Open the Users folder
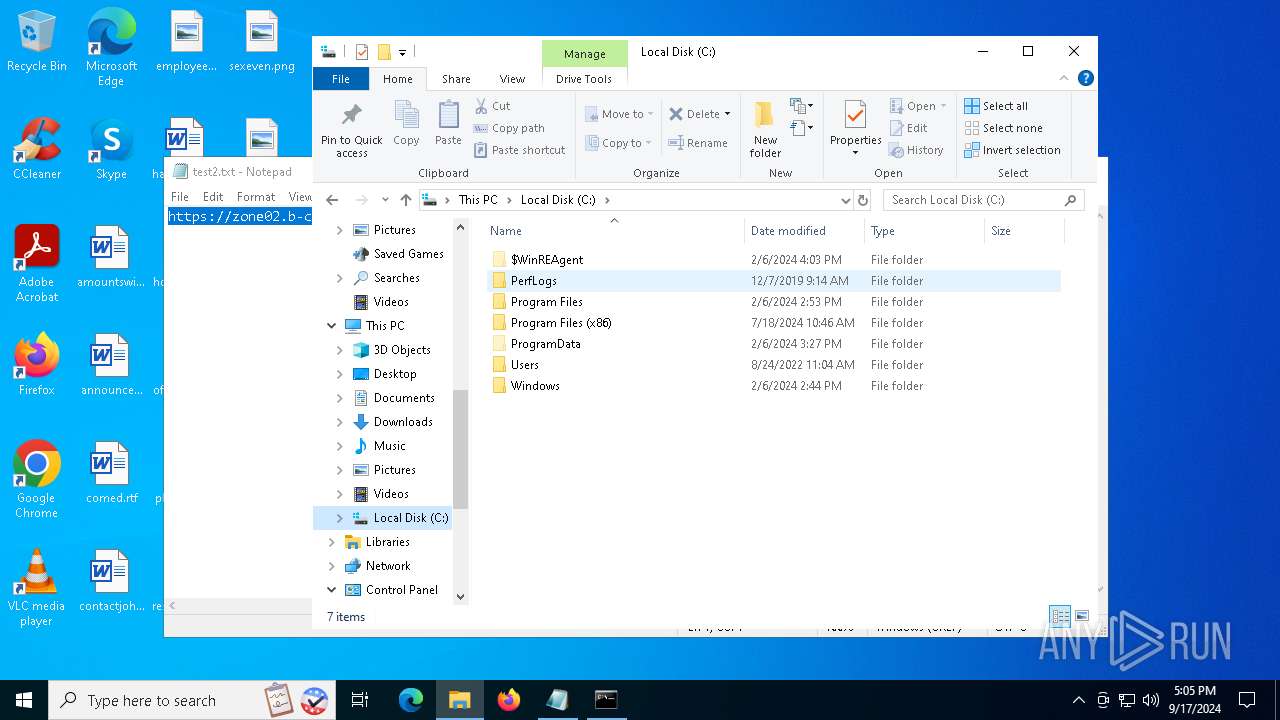This screenshot has height=720, width=1280. tap(524, 365)
